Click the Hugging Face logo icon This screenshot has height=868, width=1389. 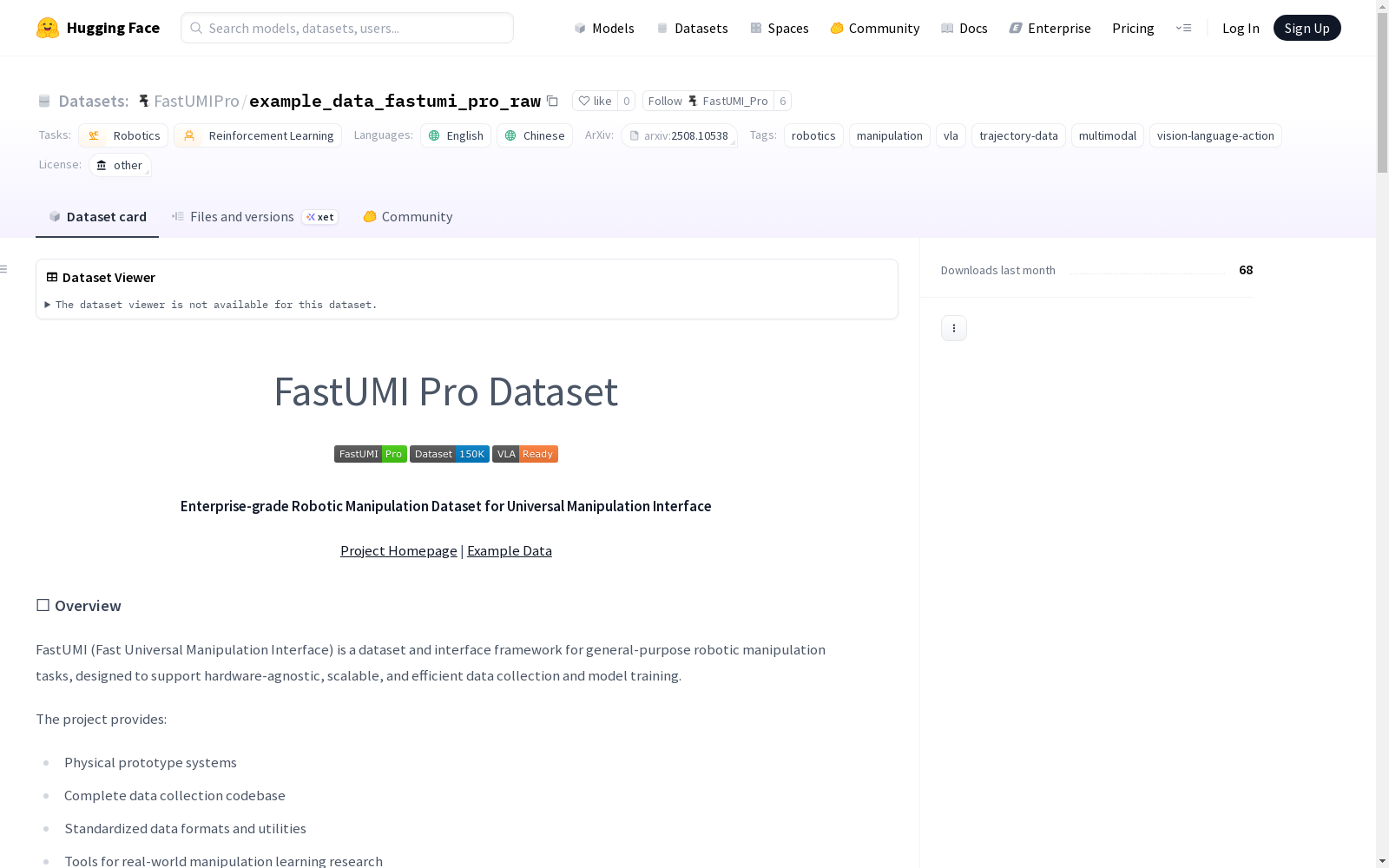[48, 28]
